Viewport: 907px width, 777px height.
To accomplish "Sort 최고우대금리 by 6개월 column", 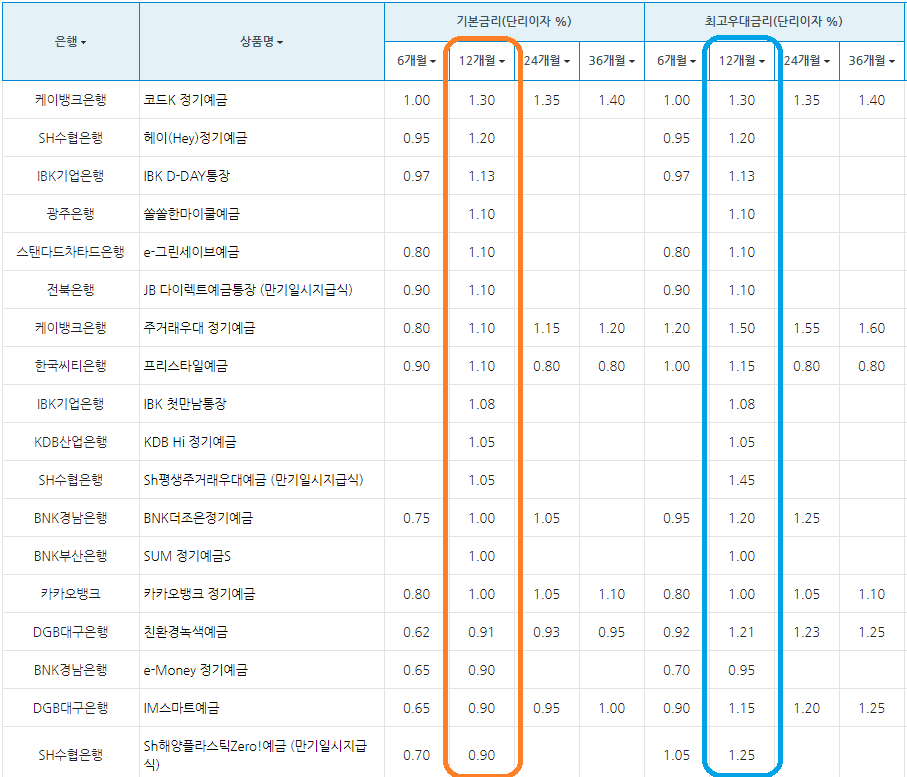I will 676,61.
